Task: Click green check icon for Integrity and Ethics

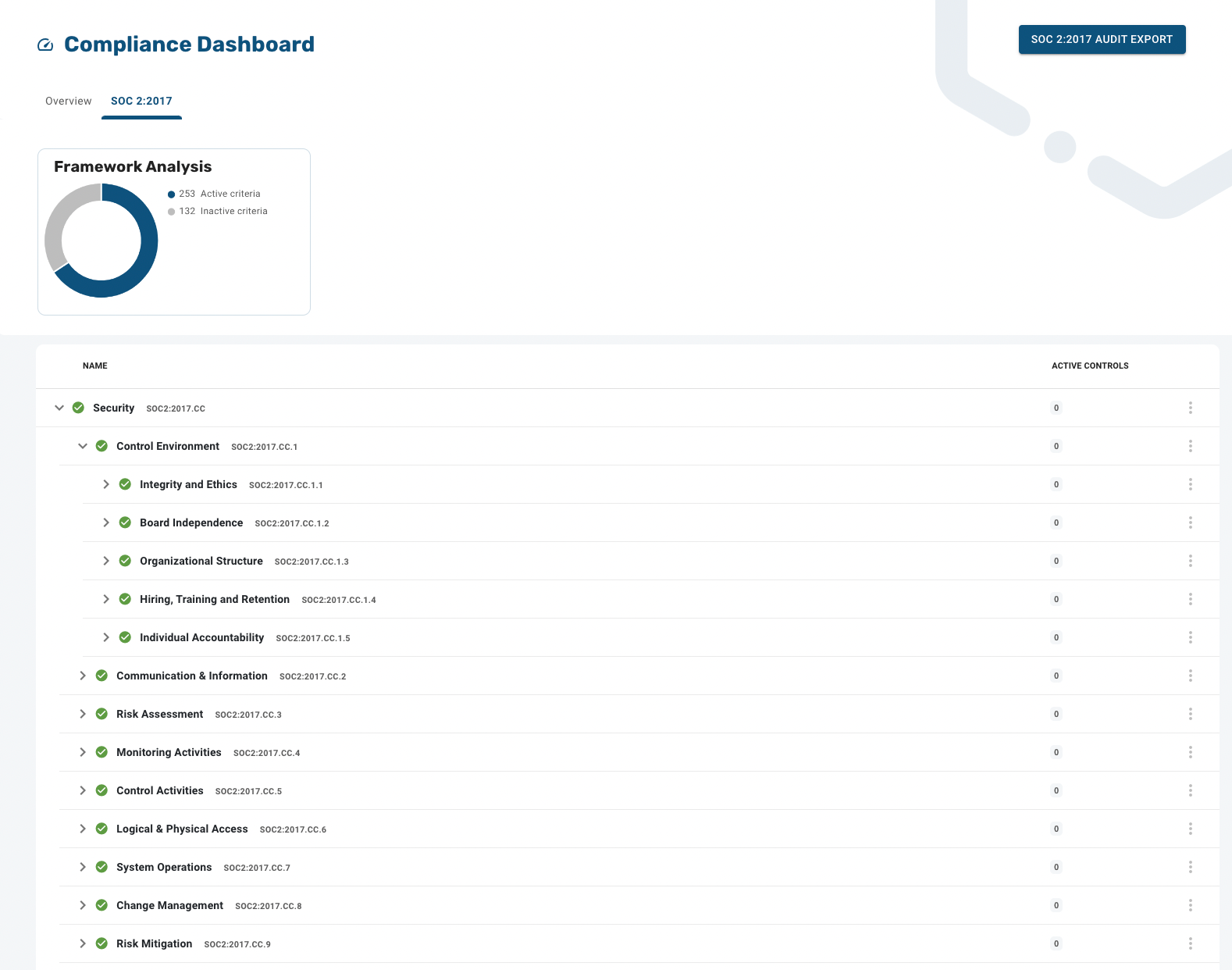Action: [x=125, y=484]
